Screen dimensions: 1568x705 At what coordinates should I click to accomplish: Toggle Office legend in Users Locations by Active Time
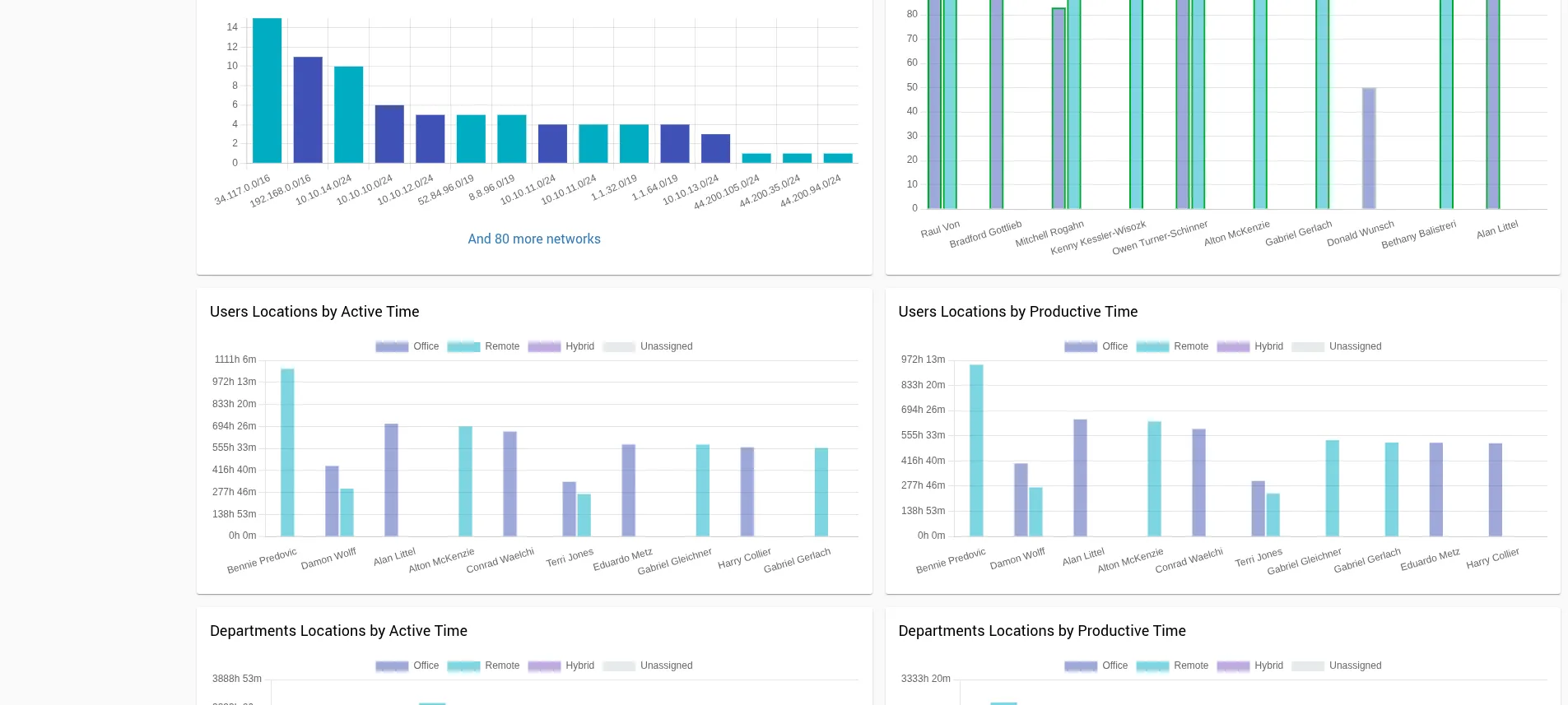tap(407, 346)
